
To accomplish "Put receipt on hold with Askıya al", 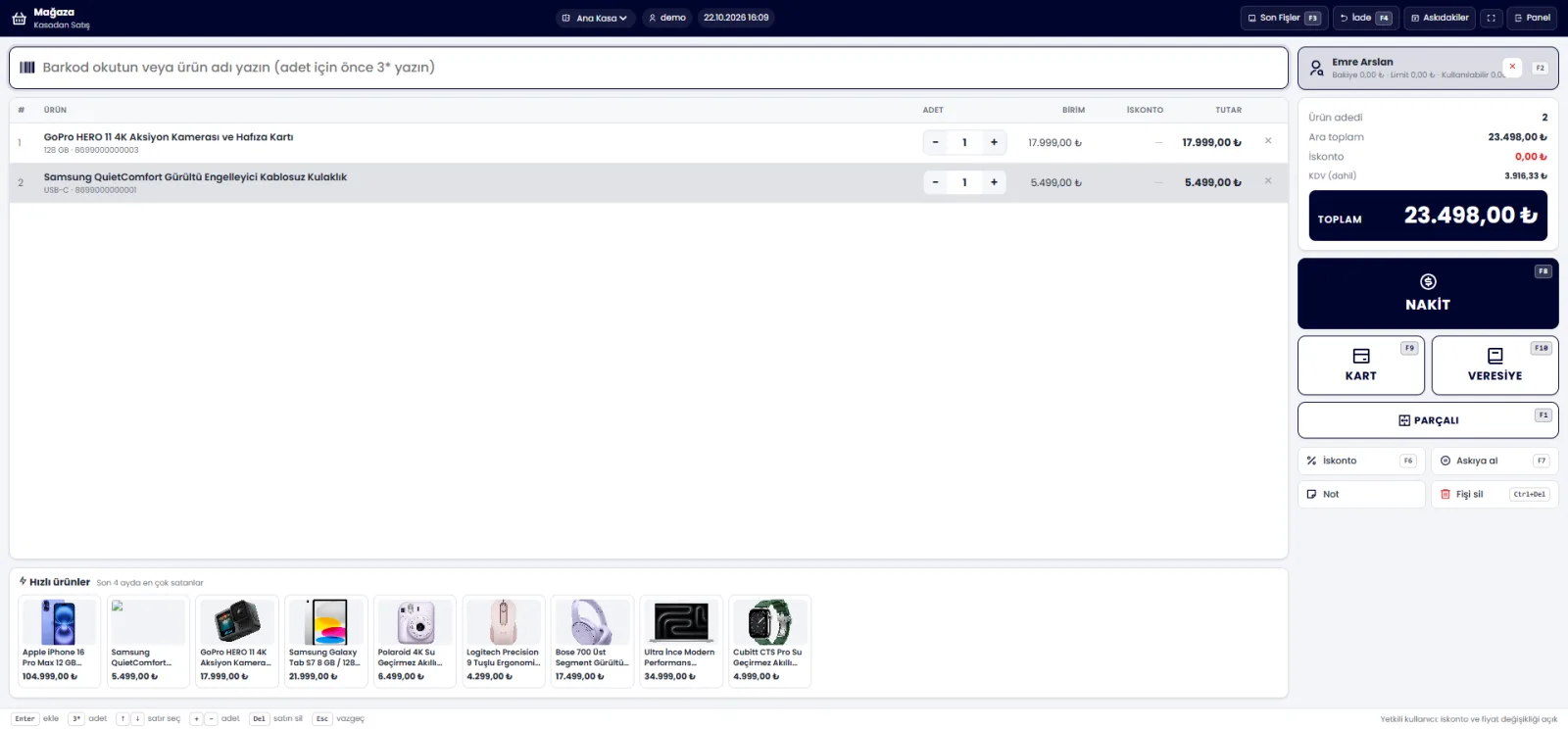I will coord(1494,461).
